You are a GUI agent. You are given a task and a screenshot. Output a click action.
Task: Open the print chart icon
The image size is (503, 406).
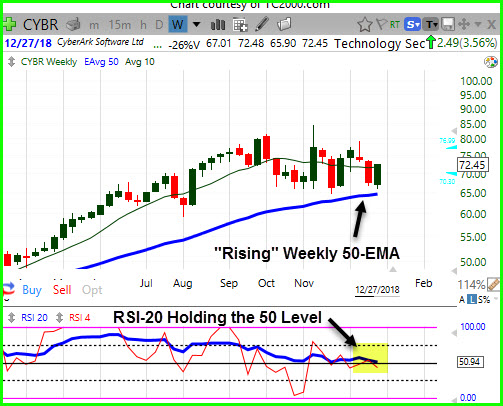(73, 25)
